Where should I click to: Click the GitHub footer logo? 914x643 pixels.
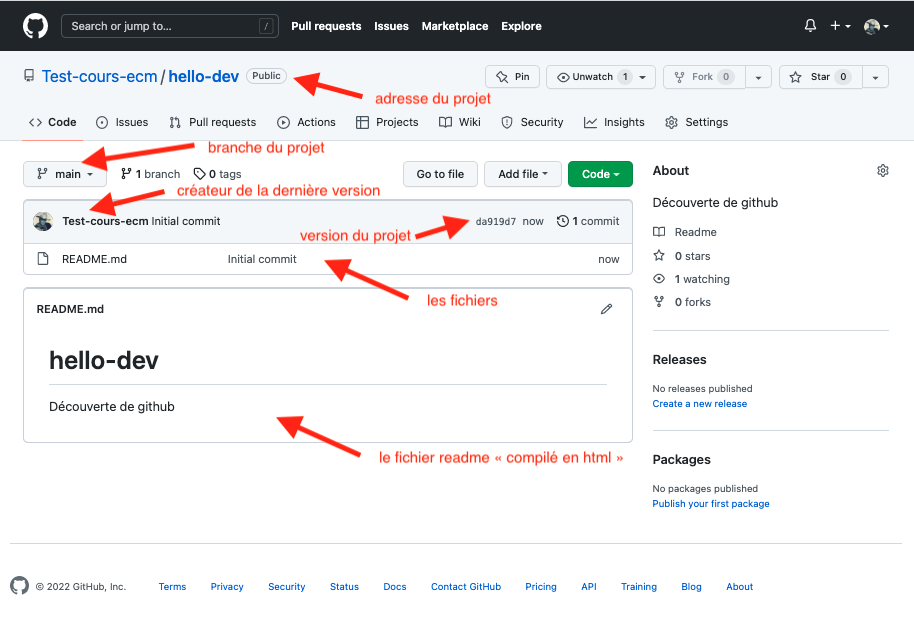point(20,586)
